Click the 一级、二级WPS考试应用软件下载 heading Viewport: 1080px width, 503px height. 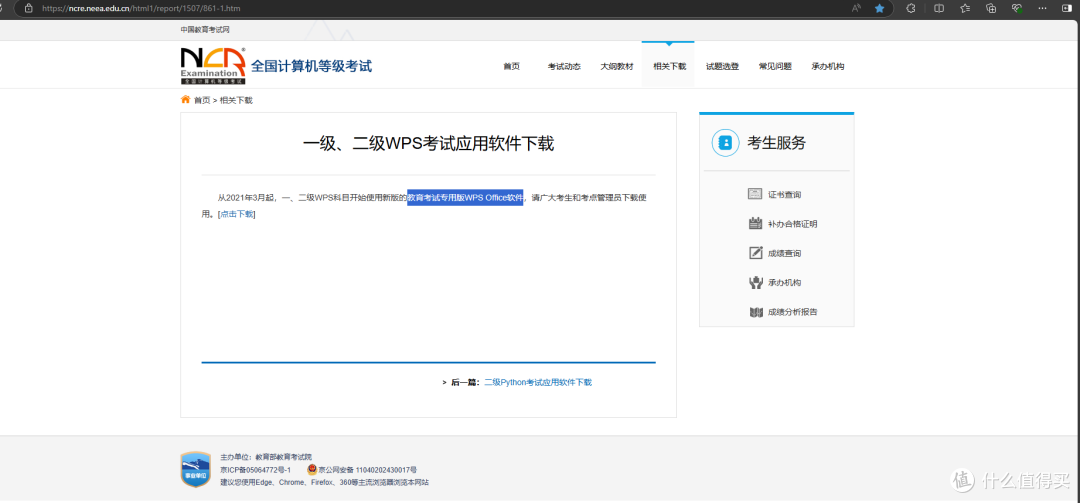428,144
